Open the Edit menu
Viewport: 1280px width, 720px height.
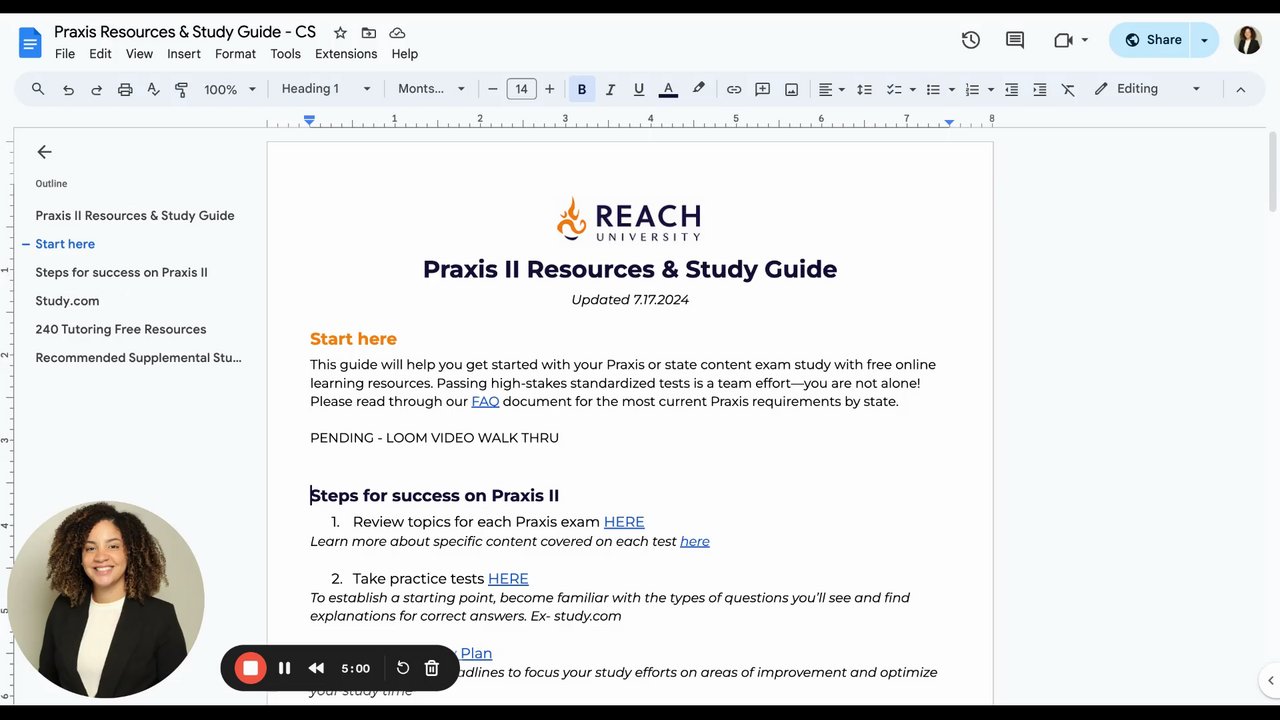point(100,54)
